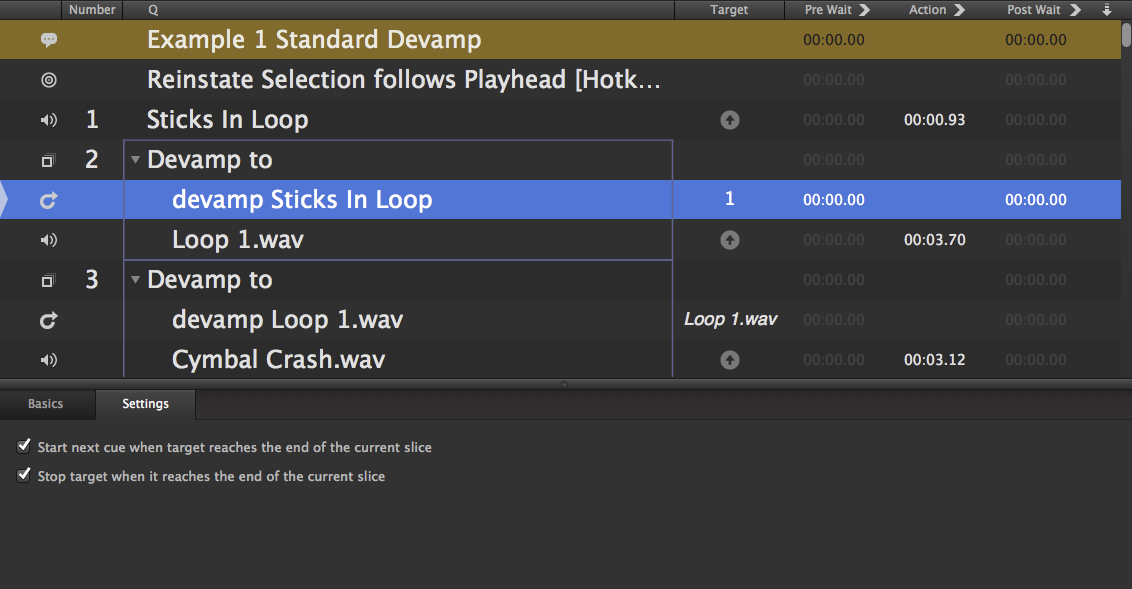This screenshot has width=1132, height=589.
Task: Click target arrow icon for Sticks In Loop
Action: coord(729,120)
